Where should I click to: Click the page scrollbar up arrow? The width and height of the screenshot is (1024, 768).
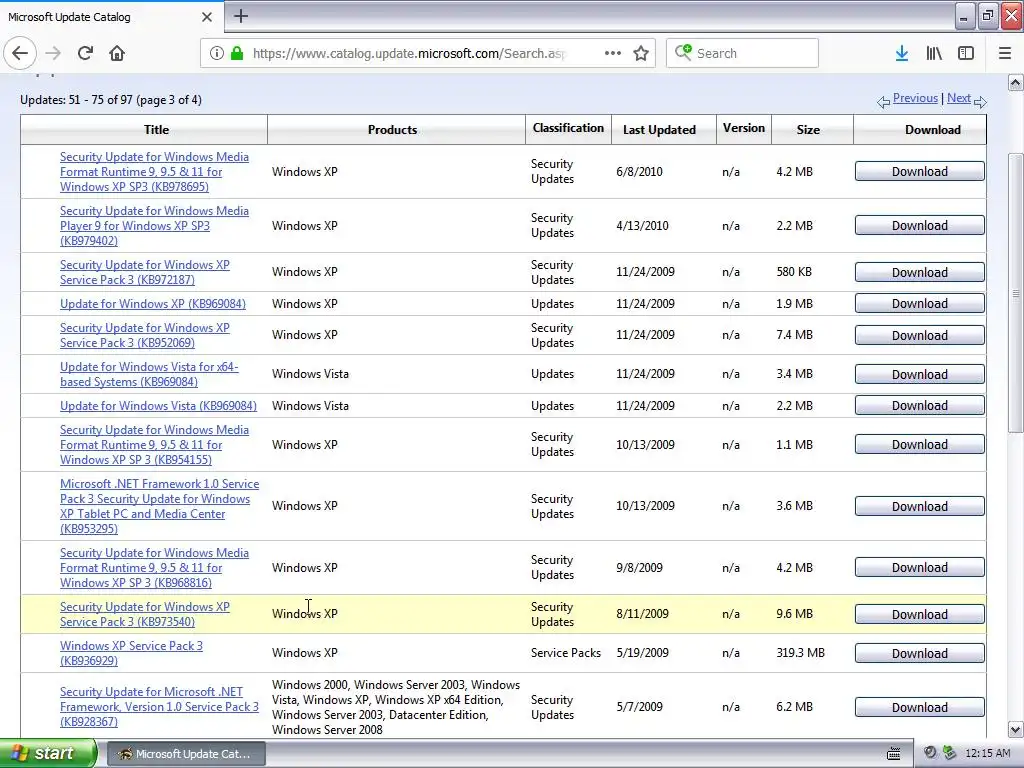coord(1016,82)
